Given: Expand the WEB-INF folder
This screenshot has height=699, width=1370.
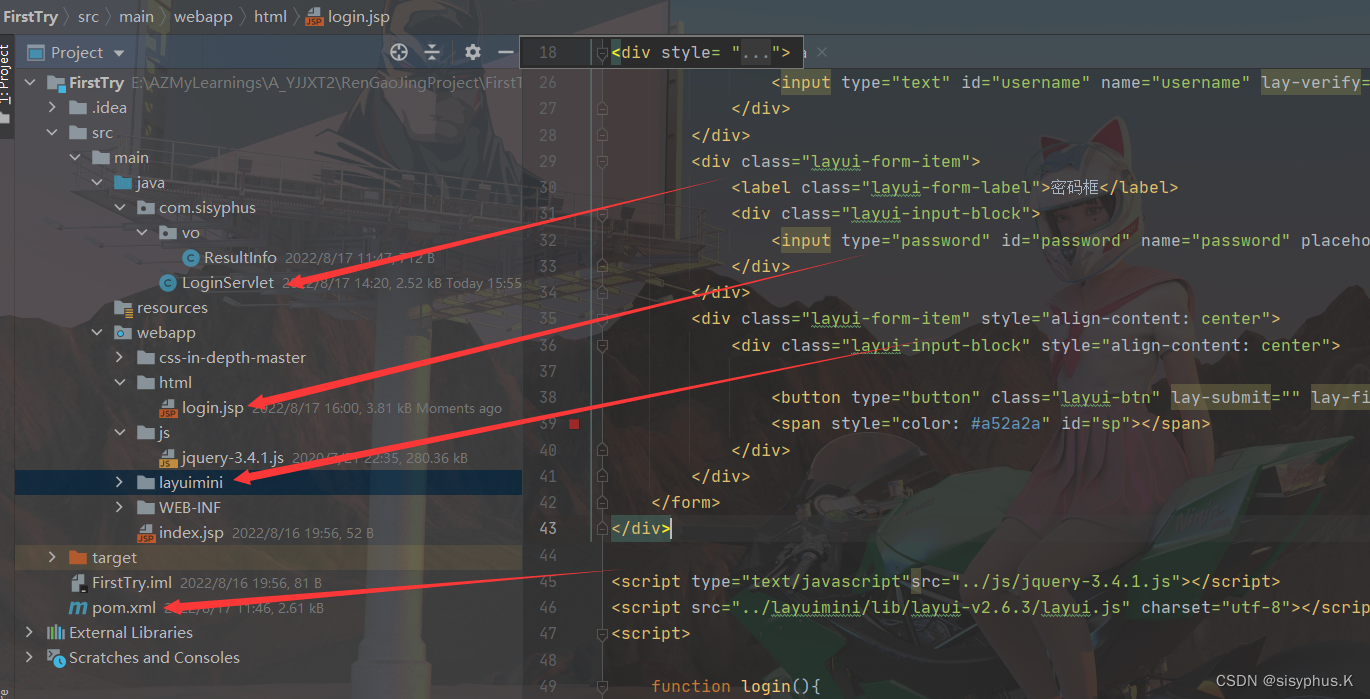Looking at the screenshot, I should tap(119, 508).
